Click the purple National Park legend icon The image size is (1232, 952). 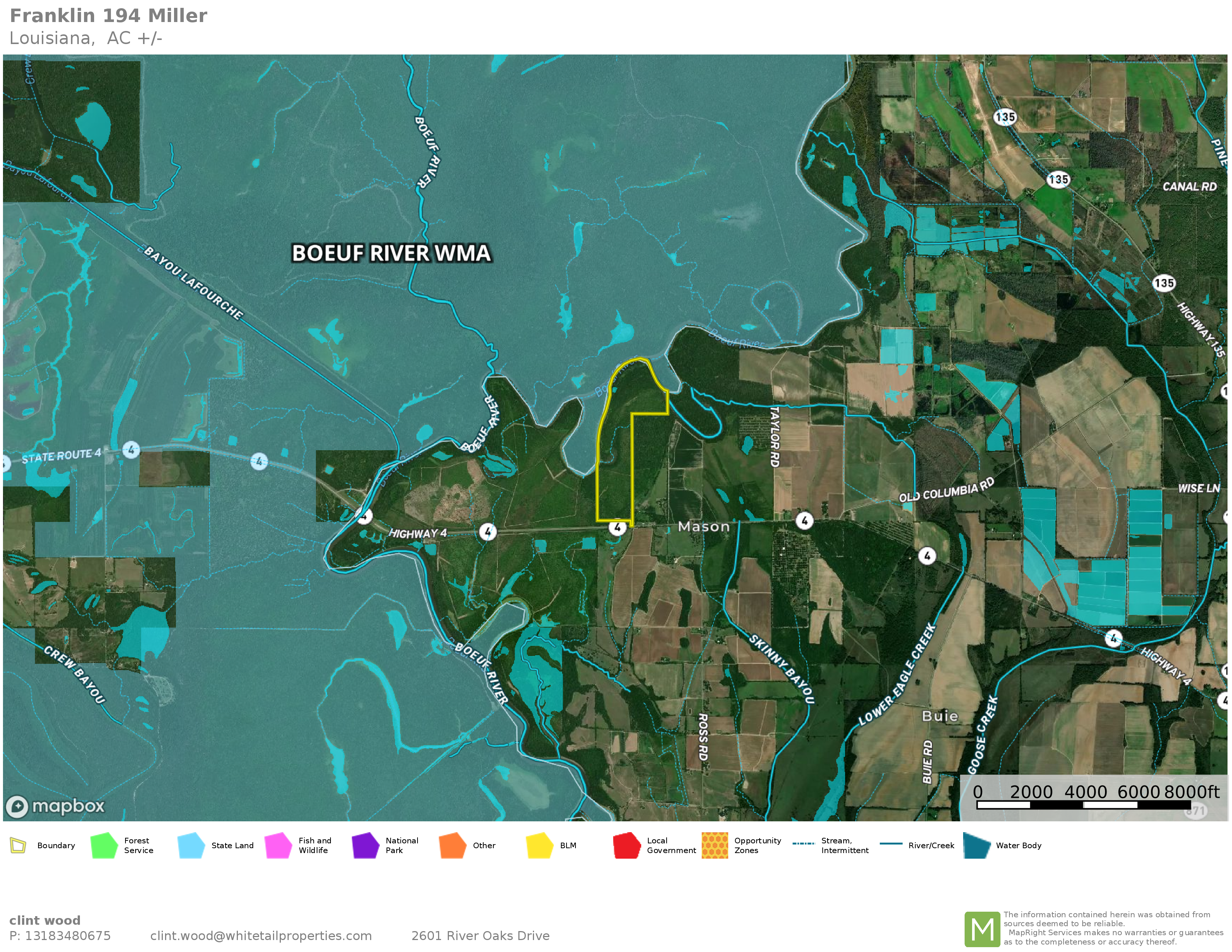tap(365, 845)
